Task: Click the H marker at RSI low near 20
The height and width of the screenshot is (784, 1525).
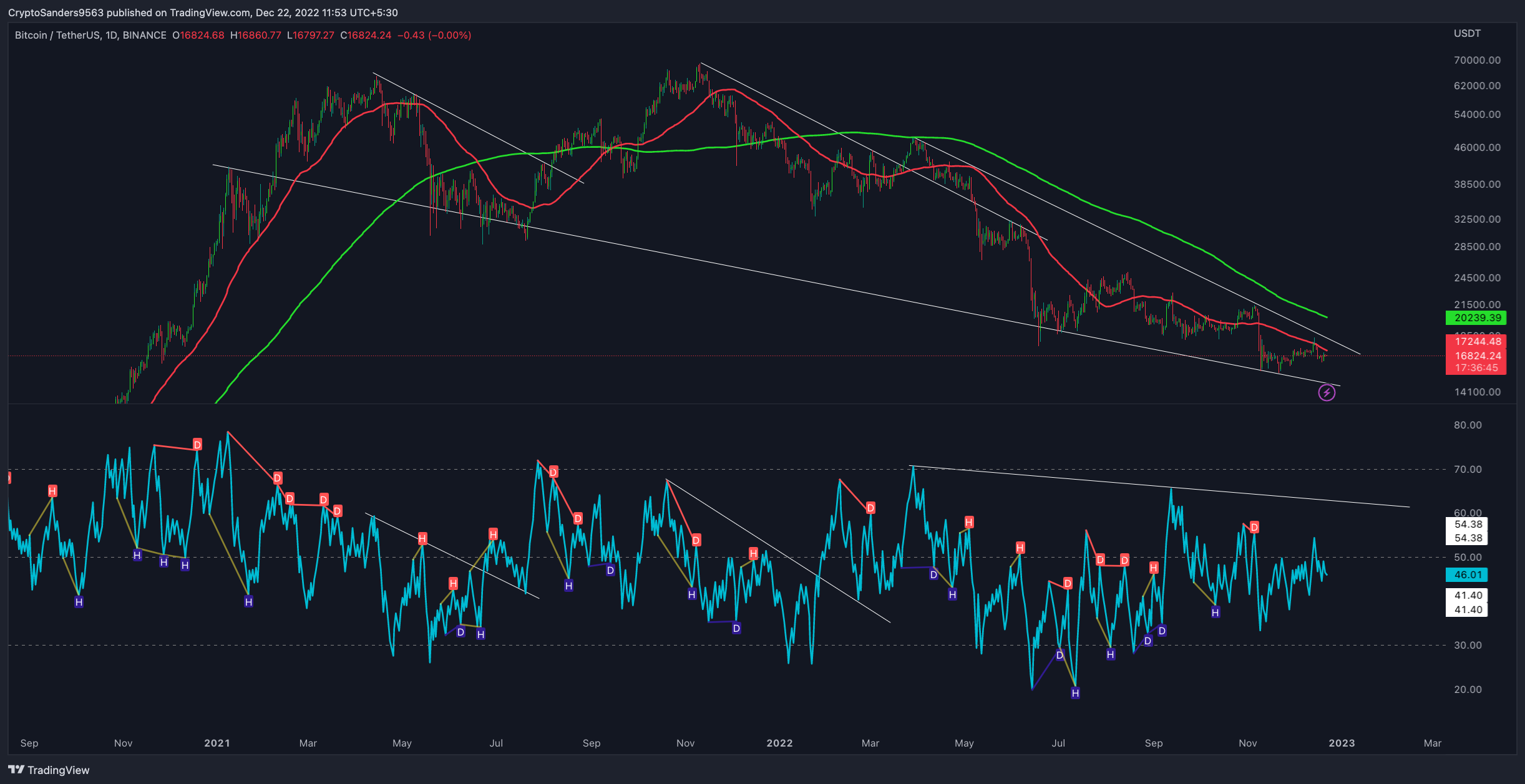Action: 1075,692
